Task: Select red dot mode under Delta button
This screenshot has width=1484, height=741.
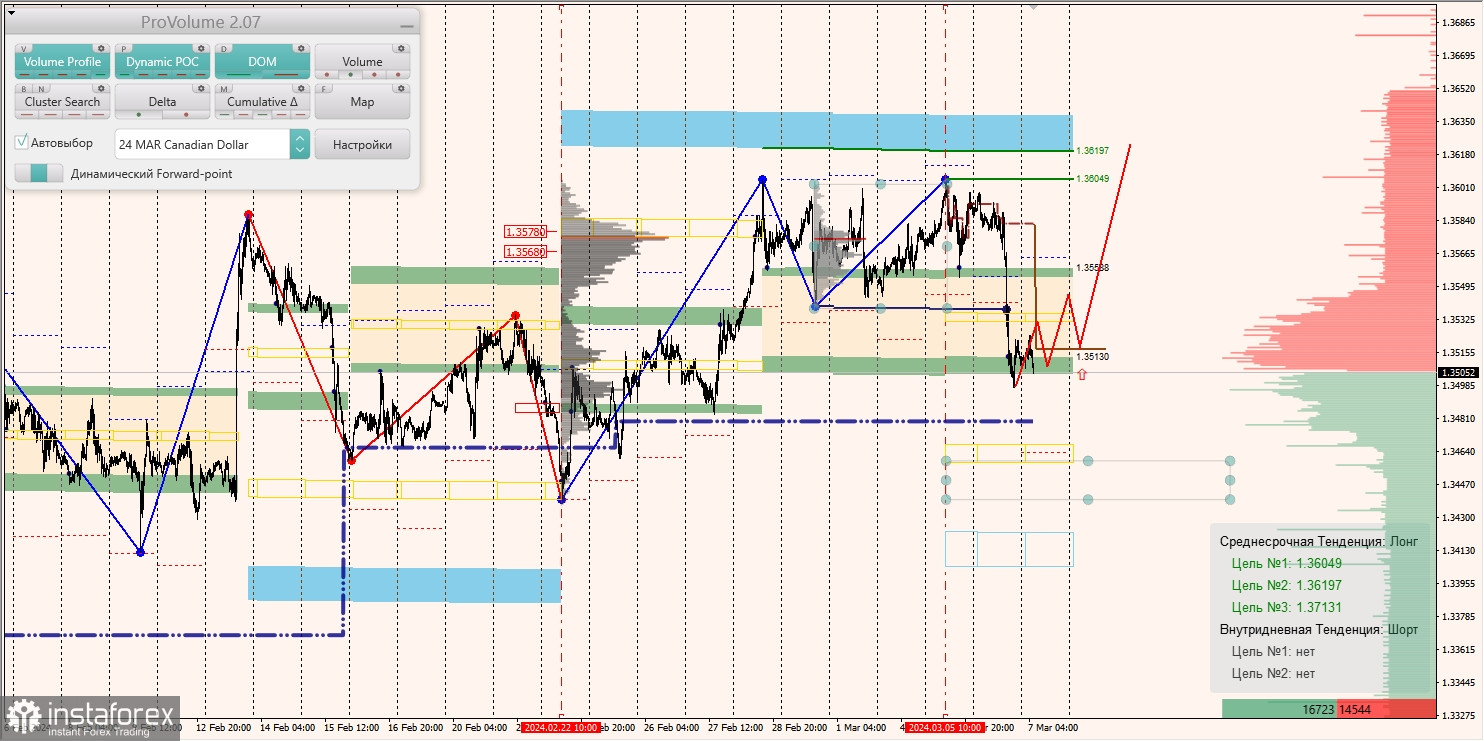Action: (x=186, y=114)
